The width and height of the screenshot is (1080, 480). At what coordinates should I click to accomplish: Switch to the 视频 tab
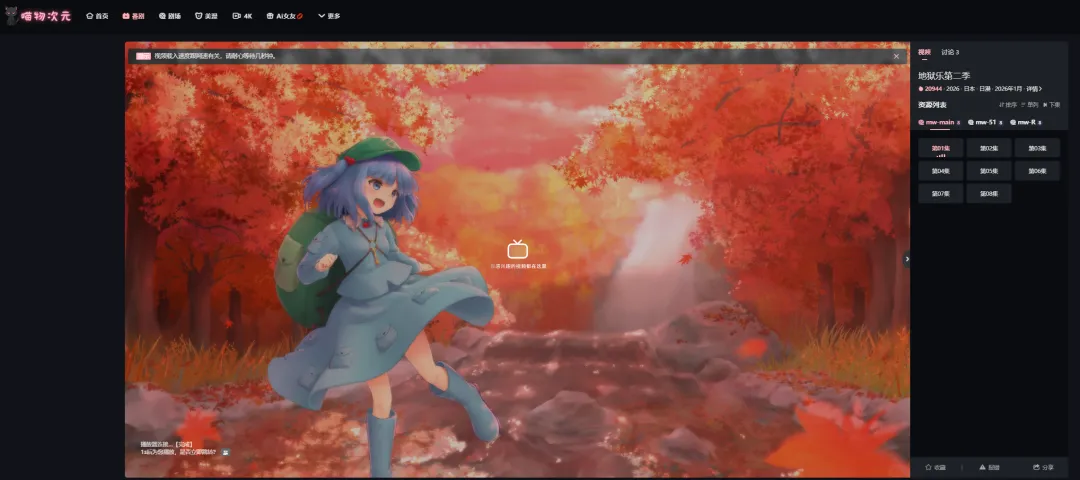coord(924,52)
